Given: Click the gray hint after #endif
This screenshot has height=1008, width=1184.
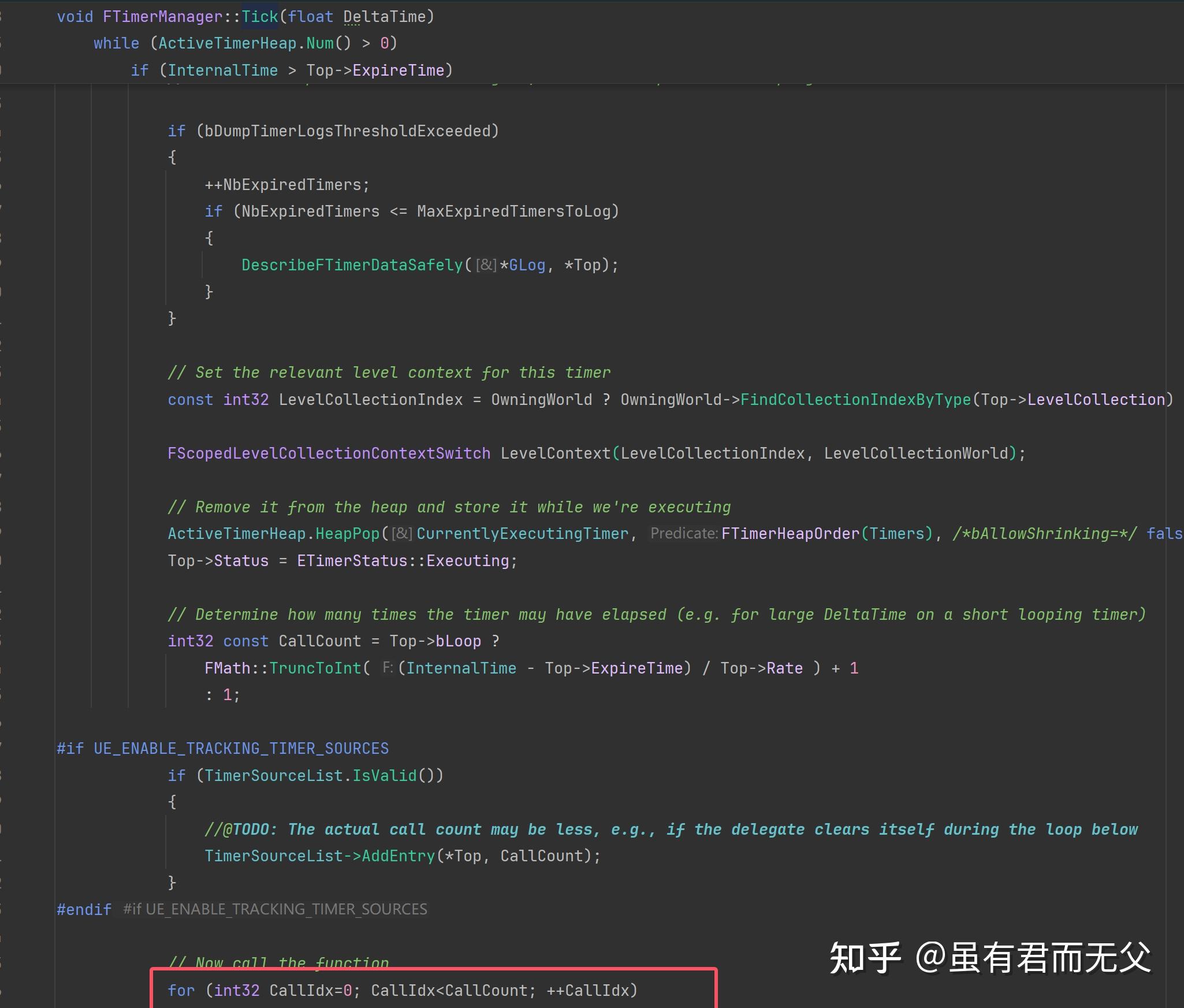Looking at the screenshot, I should pos(275,909).
